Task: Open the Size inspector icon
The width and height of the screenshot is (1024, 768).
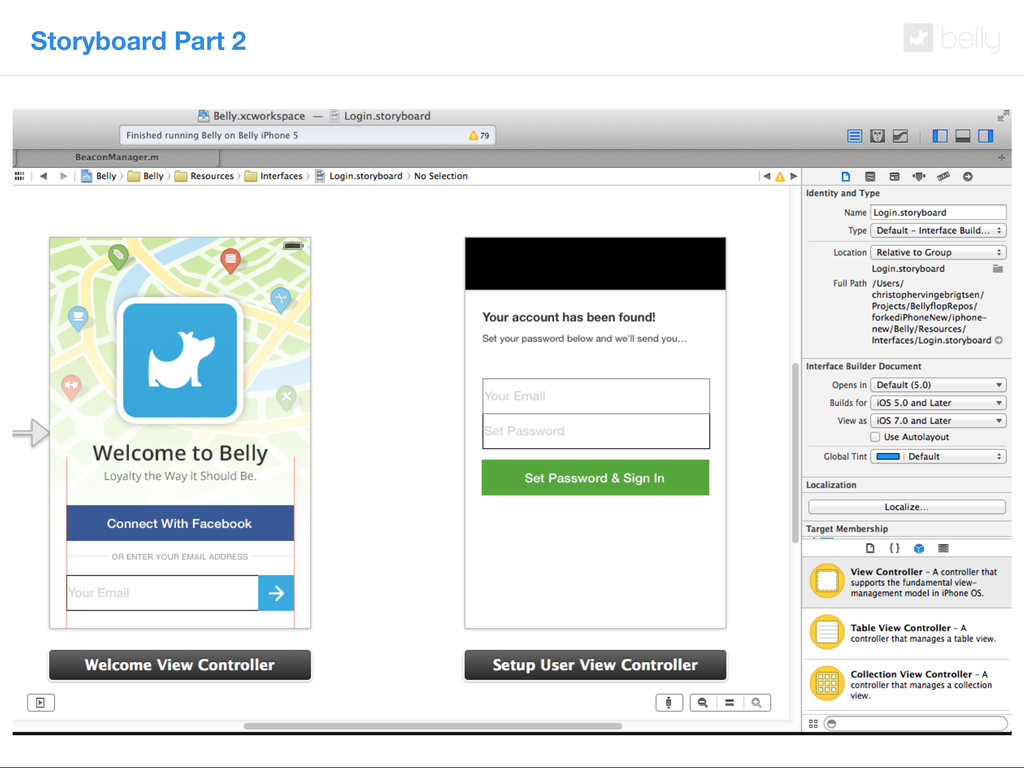Action: click(943, 176)
